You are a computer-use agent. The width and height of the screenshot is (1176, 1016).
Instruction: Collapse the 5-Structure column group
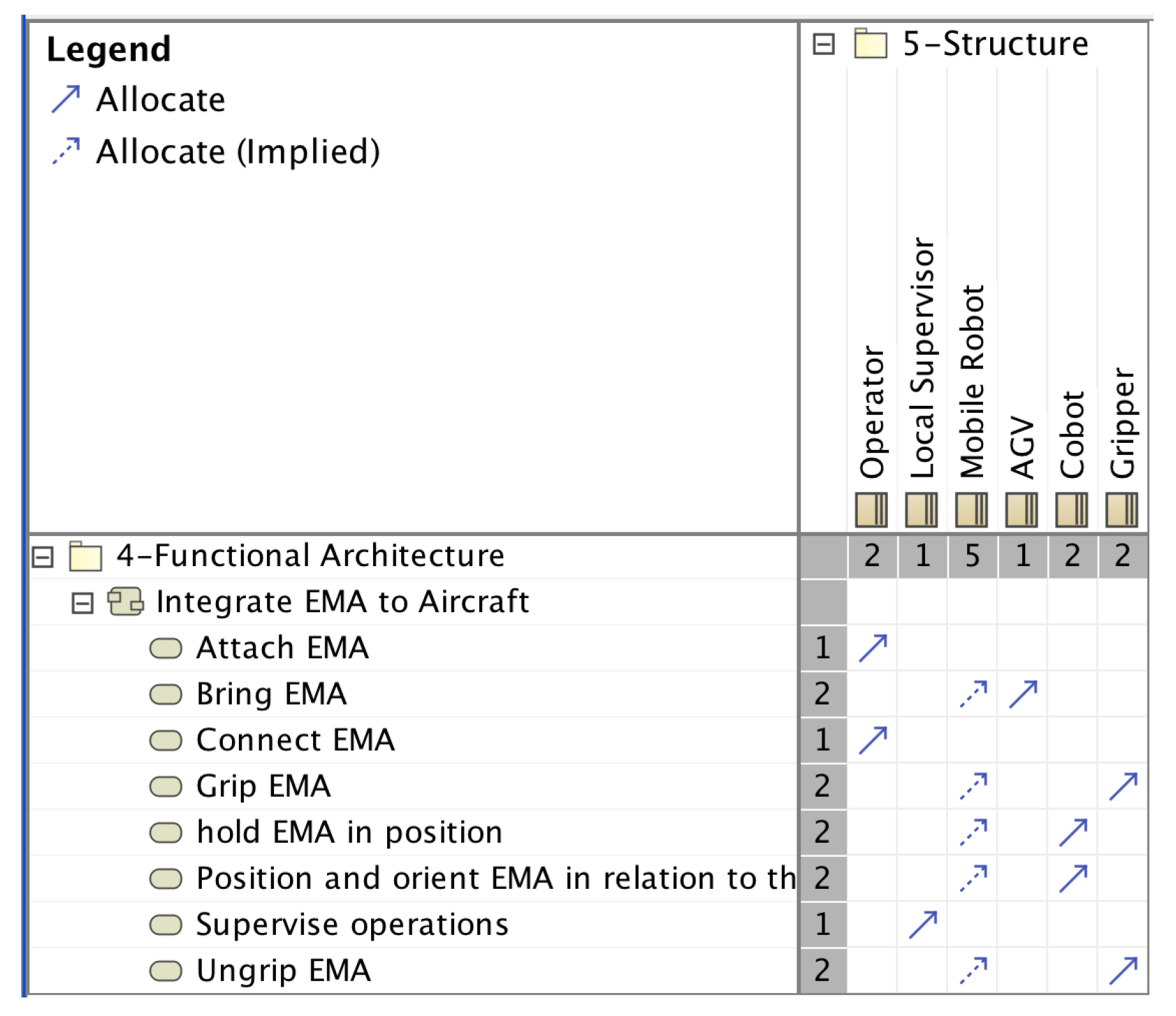pyautogui.click(x=823, y=45)
